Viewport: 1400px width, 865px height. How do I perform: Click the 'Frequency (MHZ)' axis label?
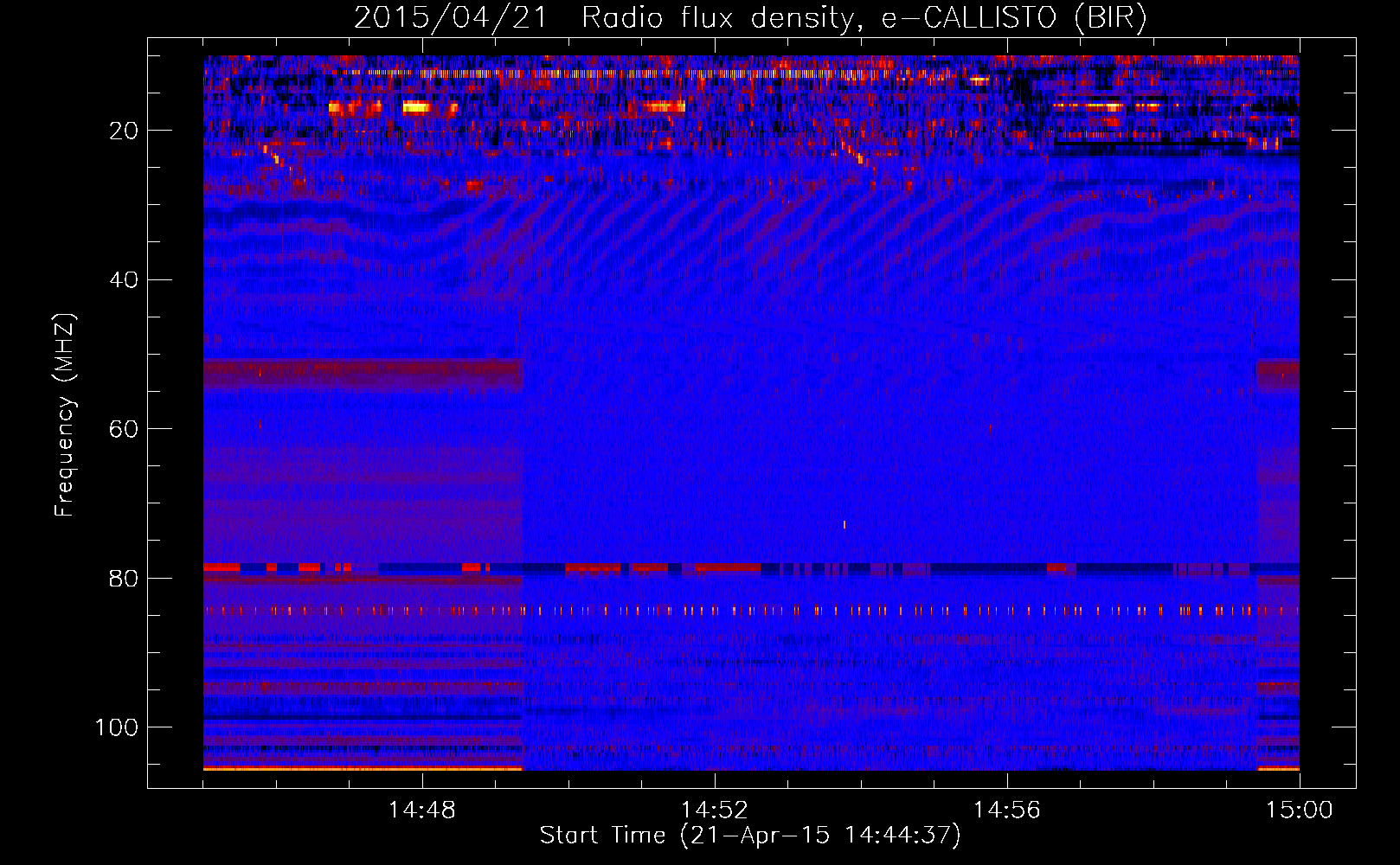pyautogui.click(x=65, y=414)
